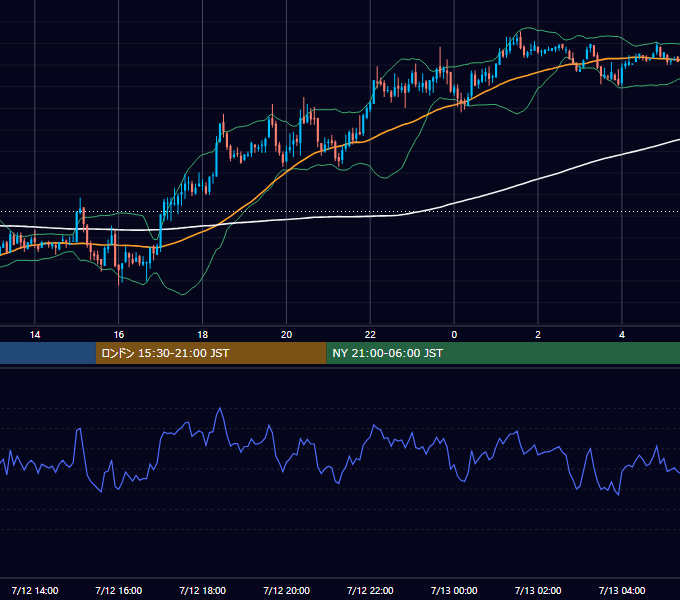Click the 4 hour label on price chart axis
The image size is (680, 600).
coord(622,335)
